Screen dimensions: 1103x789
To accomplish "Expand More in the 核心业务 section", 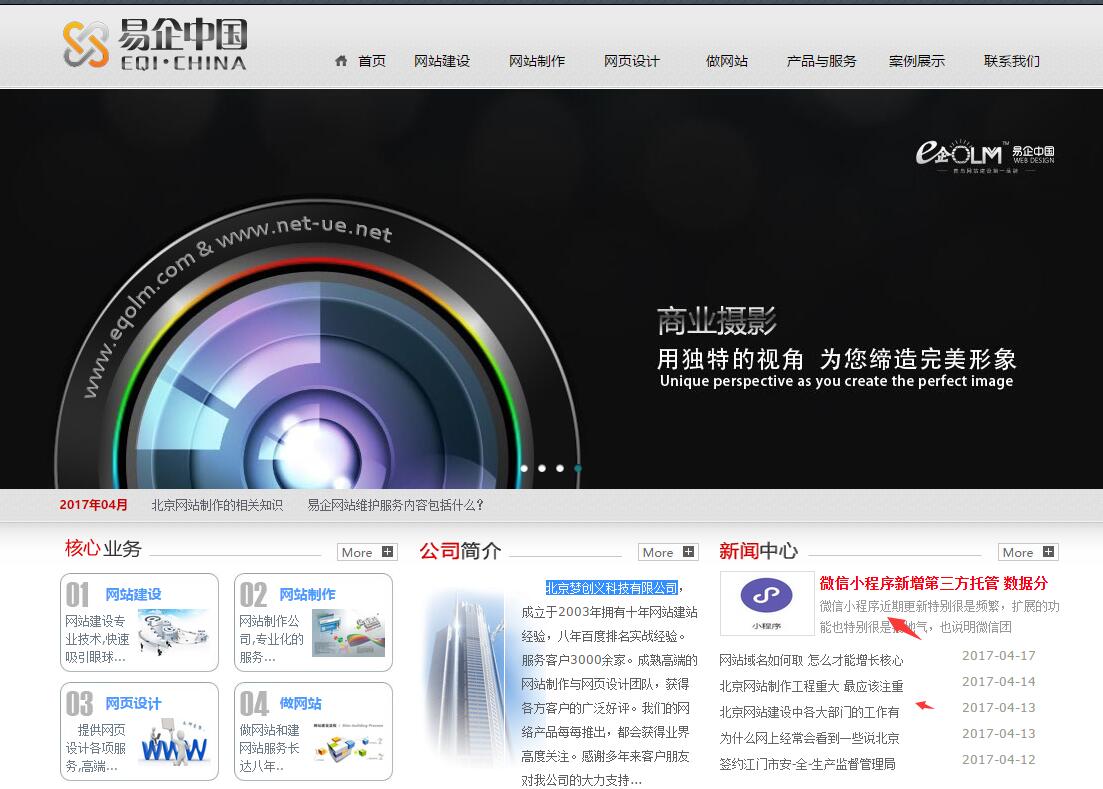I will (x=367, y=552).
